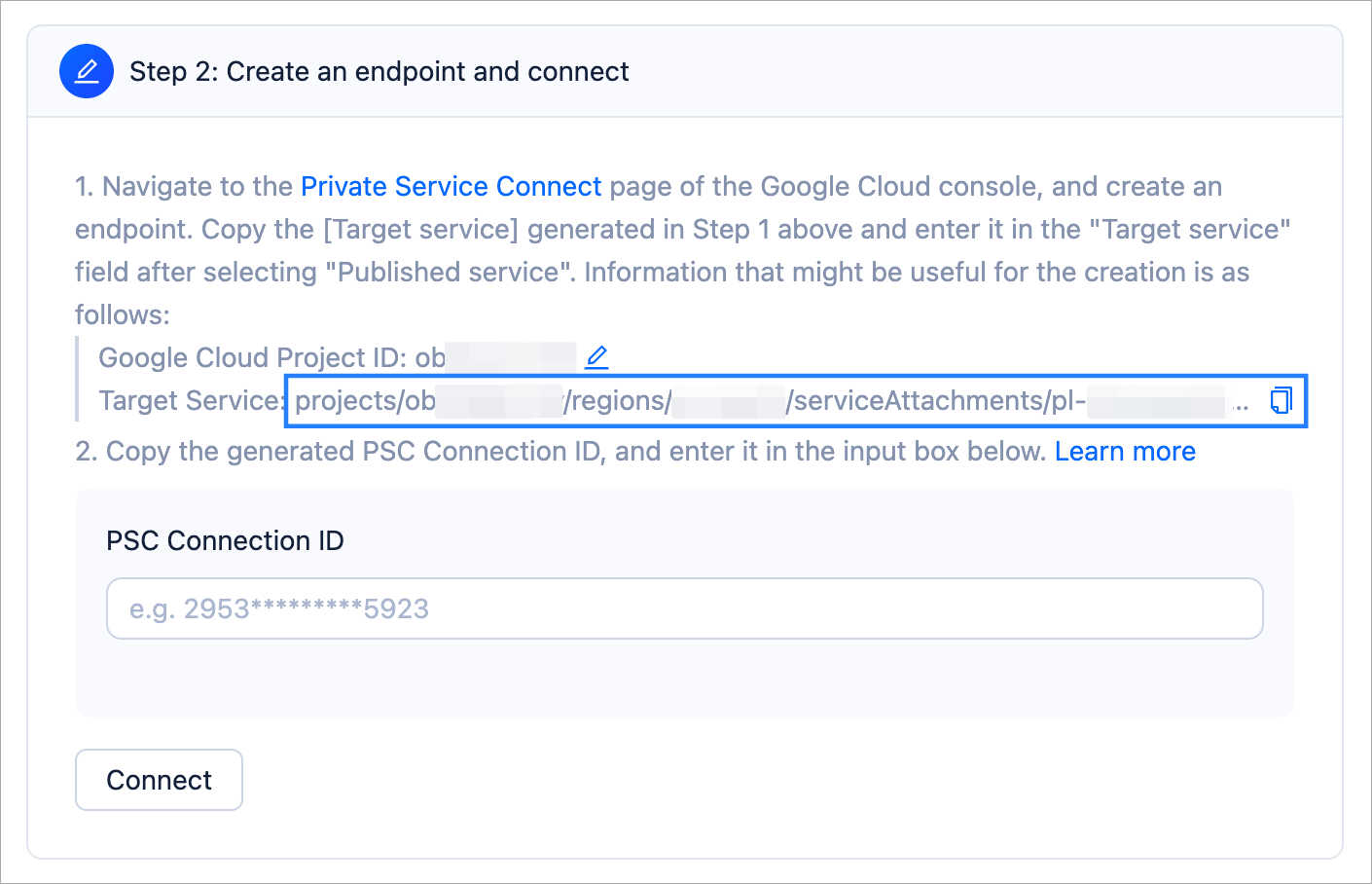Click the blue pencil icon beside Step 2
The height and width of the screenshot is (884, 1372).
87,71
